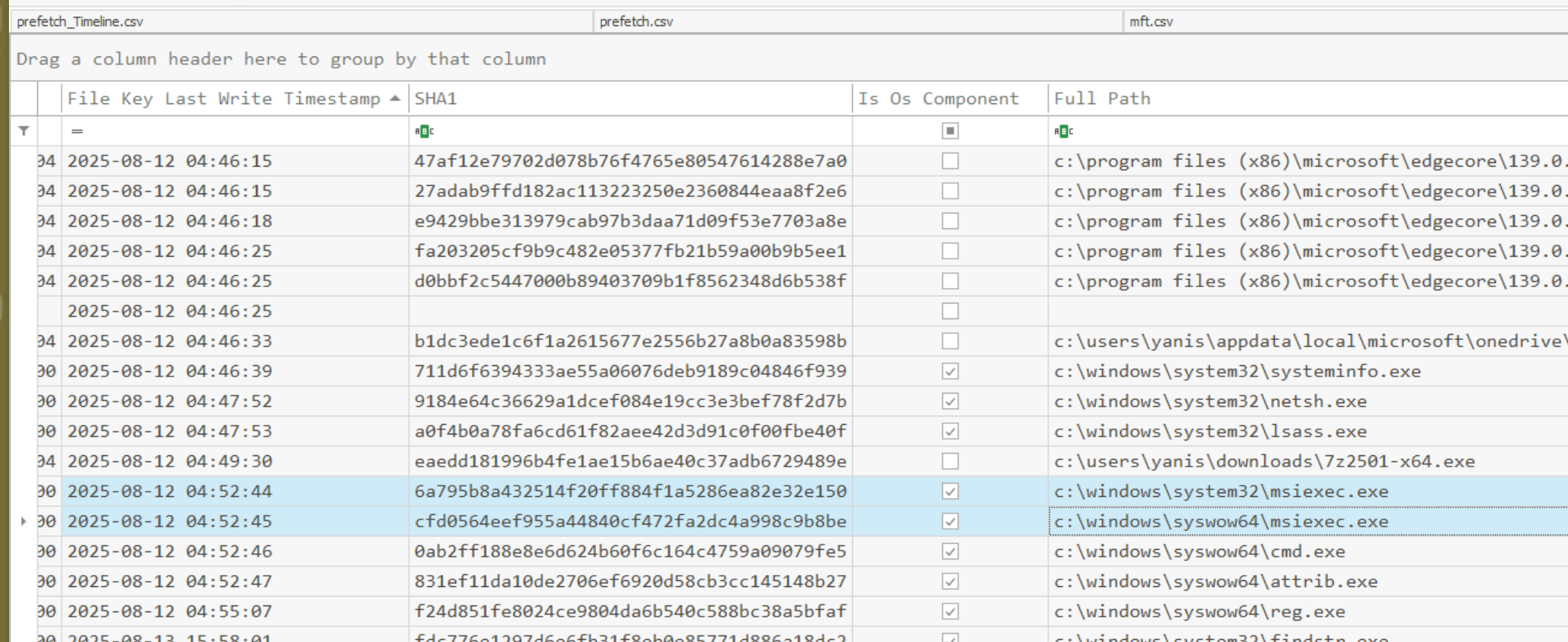The height and width of the screenshot is (642, 1568).
Task: Switch to the prefetch_Timeline.csv tab
Action: click(301, 22)
